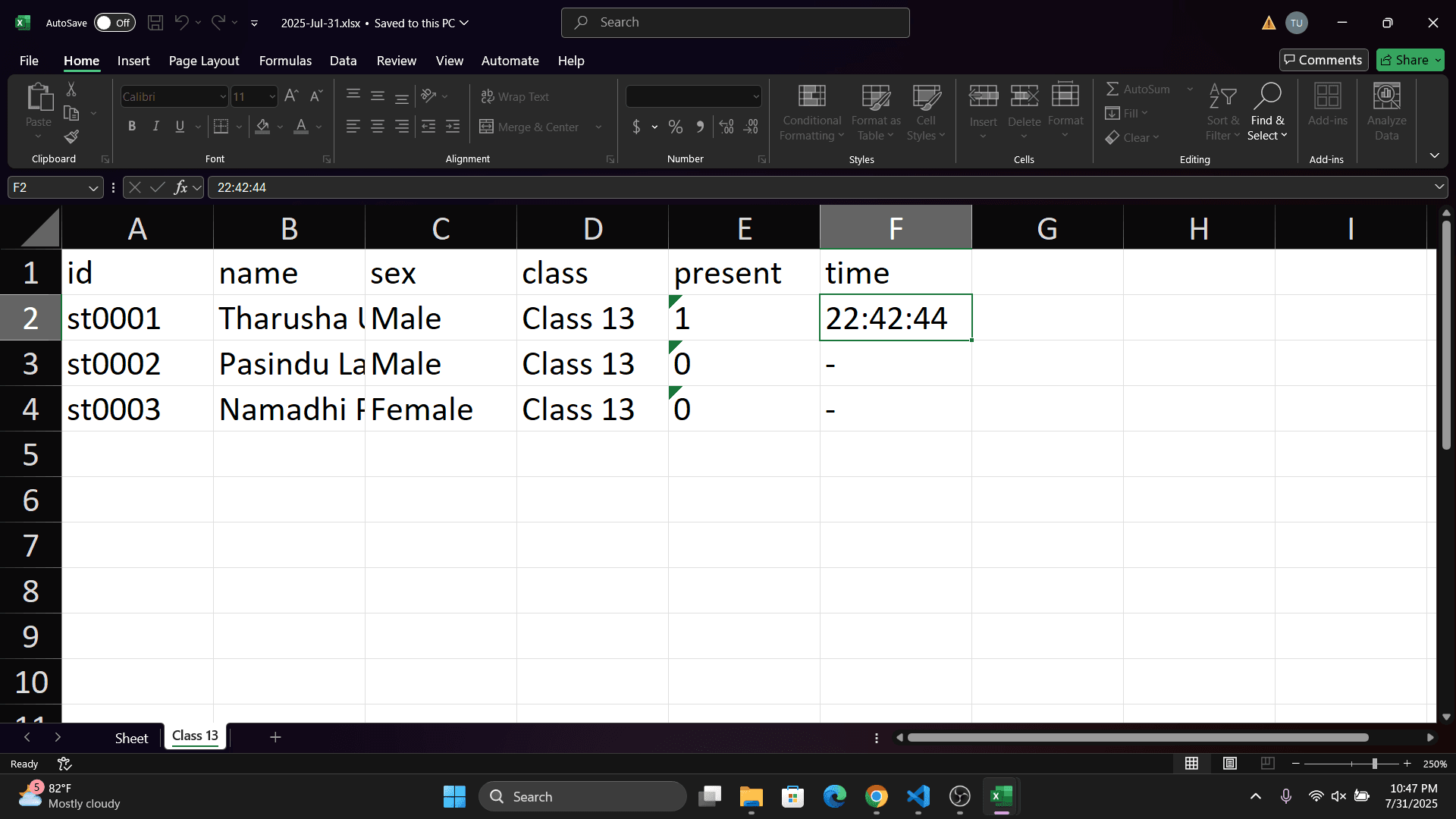This screenshot has width=1456, height=819.
Task: Click the Insert Function fx icon
Action: [x=180, y=187]
